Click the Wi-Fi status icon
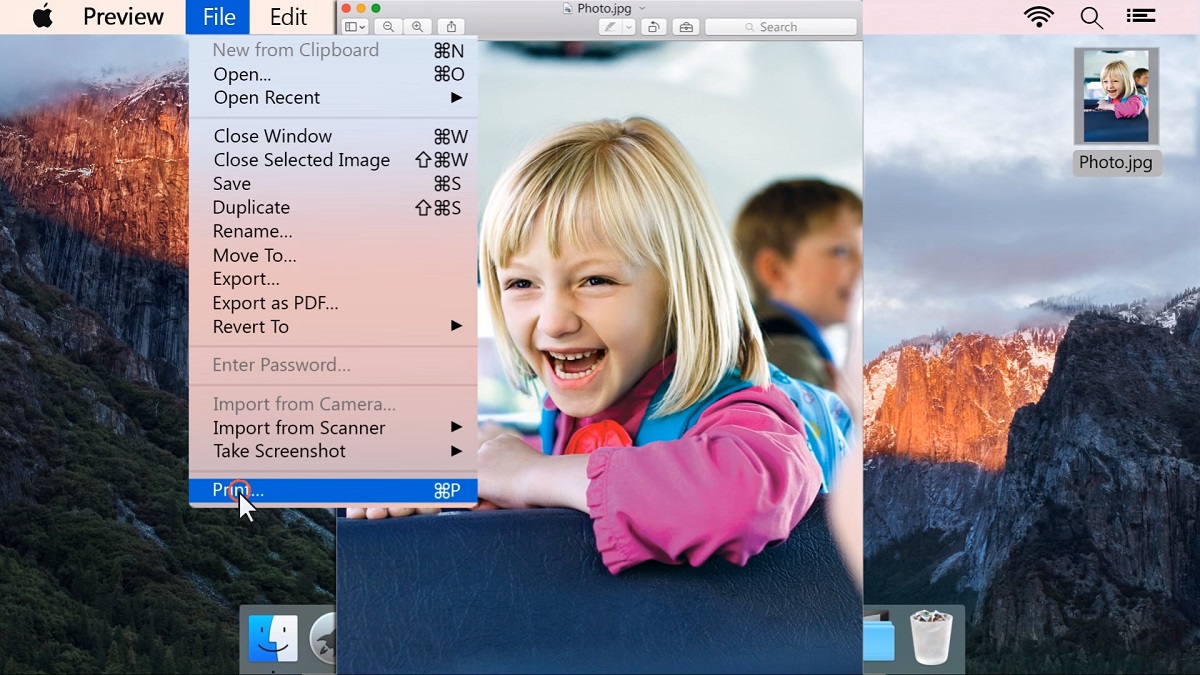 (x=1039, y=17)
